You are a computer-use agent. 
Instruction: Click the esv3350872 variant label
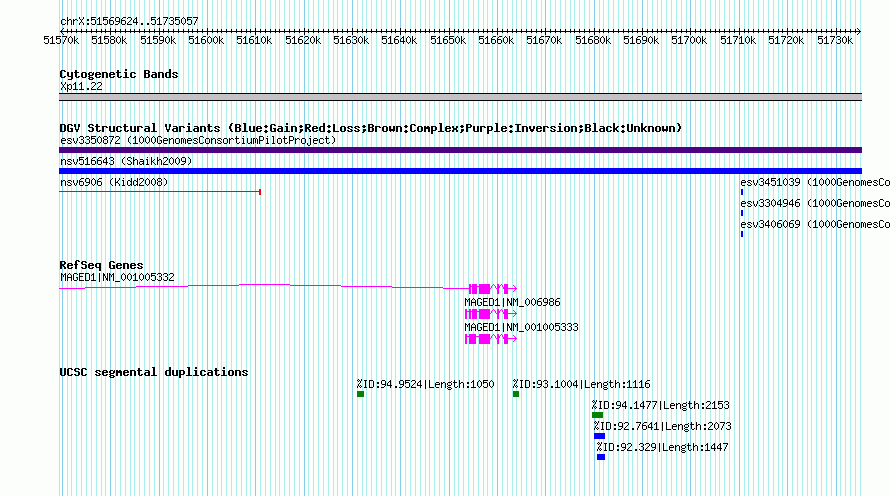(x=198, y=141)
